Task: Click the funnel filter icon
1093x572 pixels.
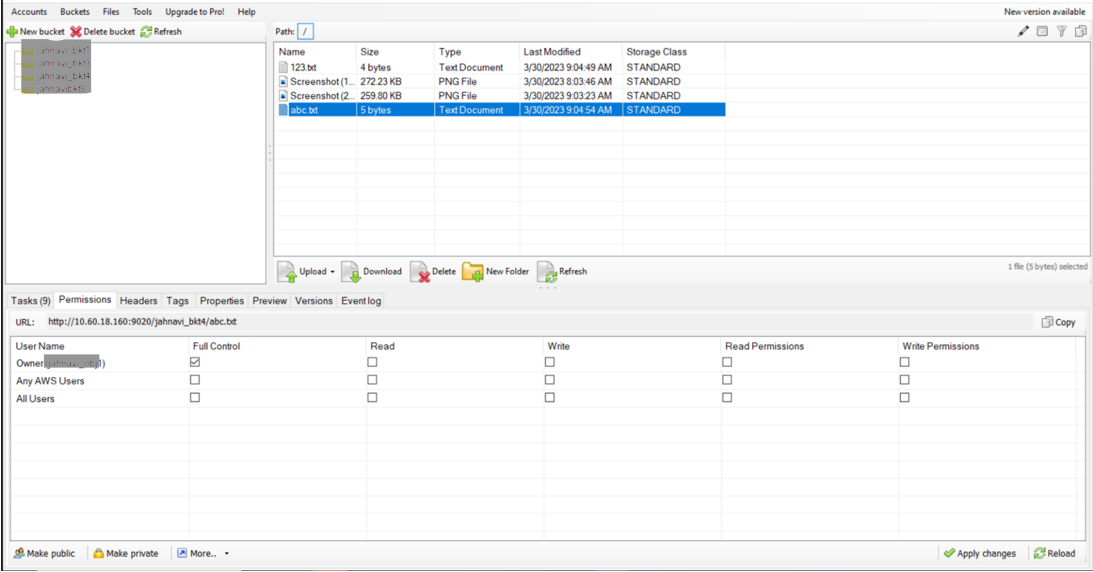Action: coord(1061,32)
